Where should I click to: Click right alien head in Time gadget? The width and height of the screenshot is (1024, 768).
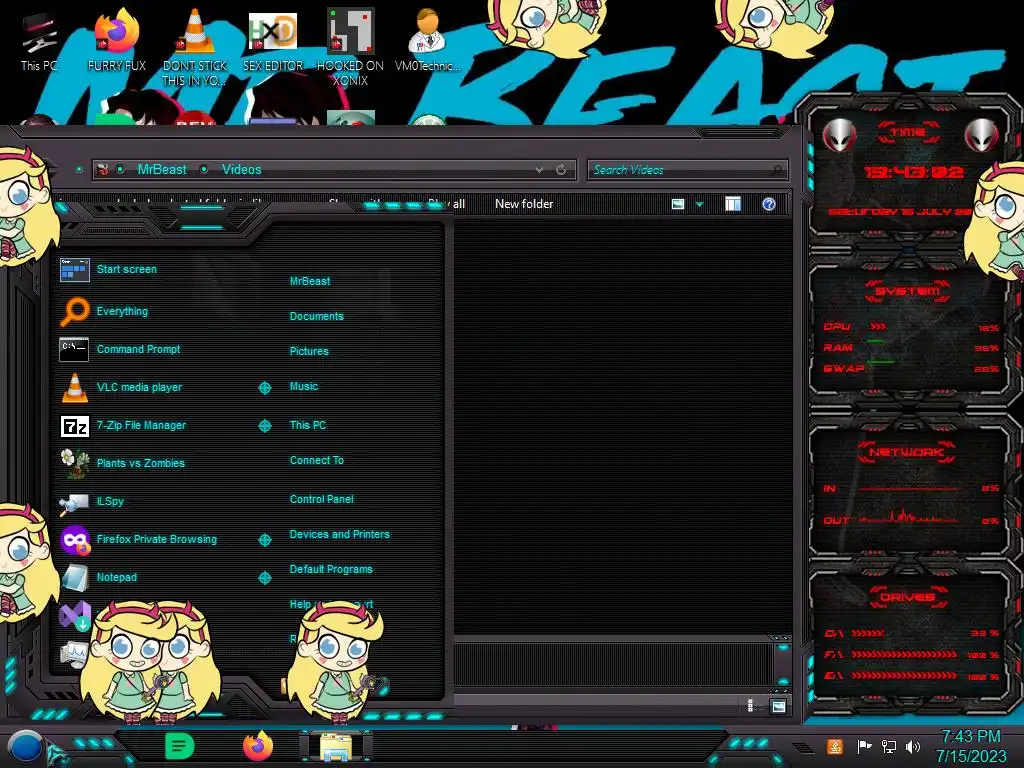coord(982,136)
